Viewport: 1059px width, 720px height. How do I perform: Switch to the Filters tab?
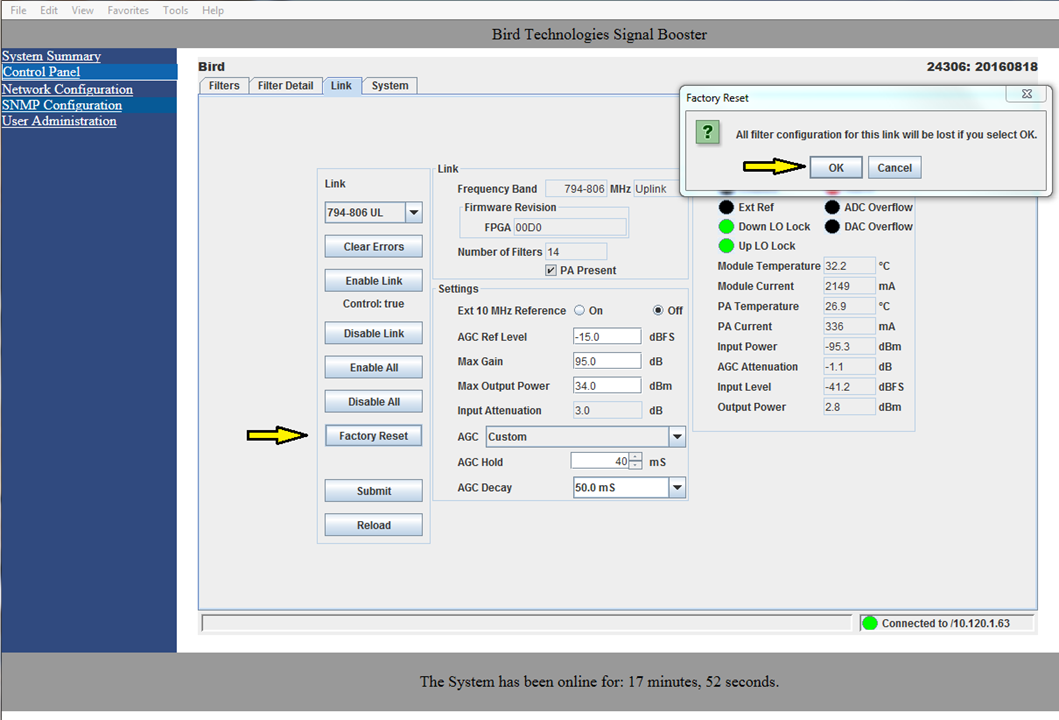click(224, 86)
